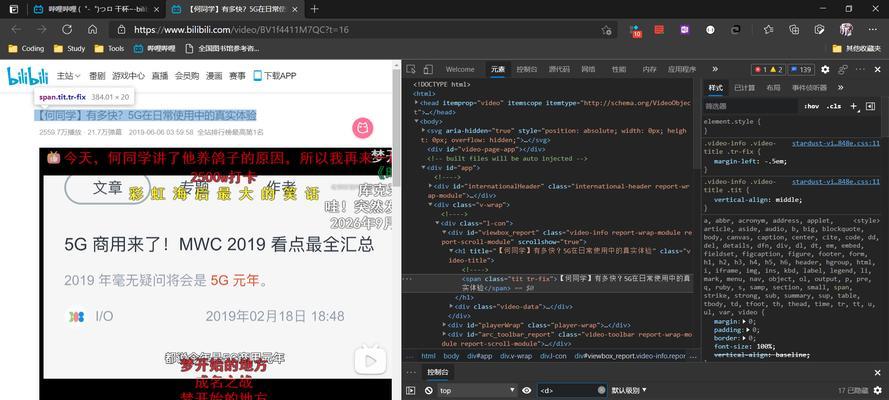Open console settings gear icon
889x400 pixels.
pyautogui.click(x=878, y=390)
